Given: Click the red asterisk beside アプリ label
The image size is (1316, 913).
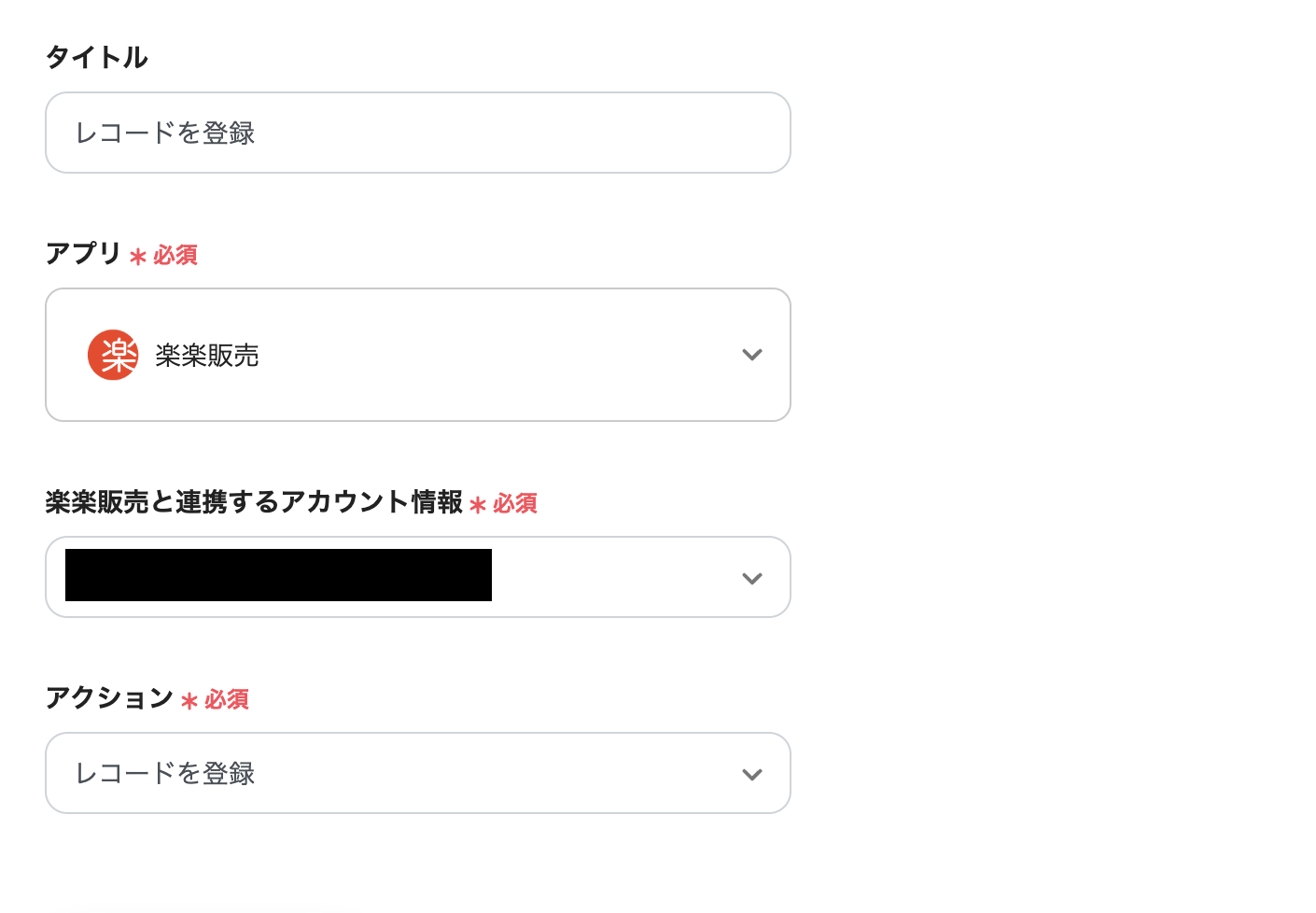Looking at the screenshot, I should pos(138,257).
